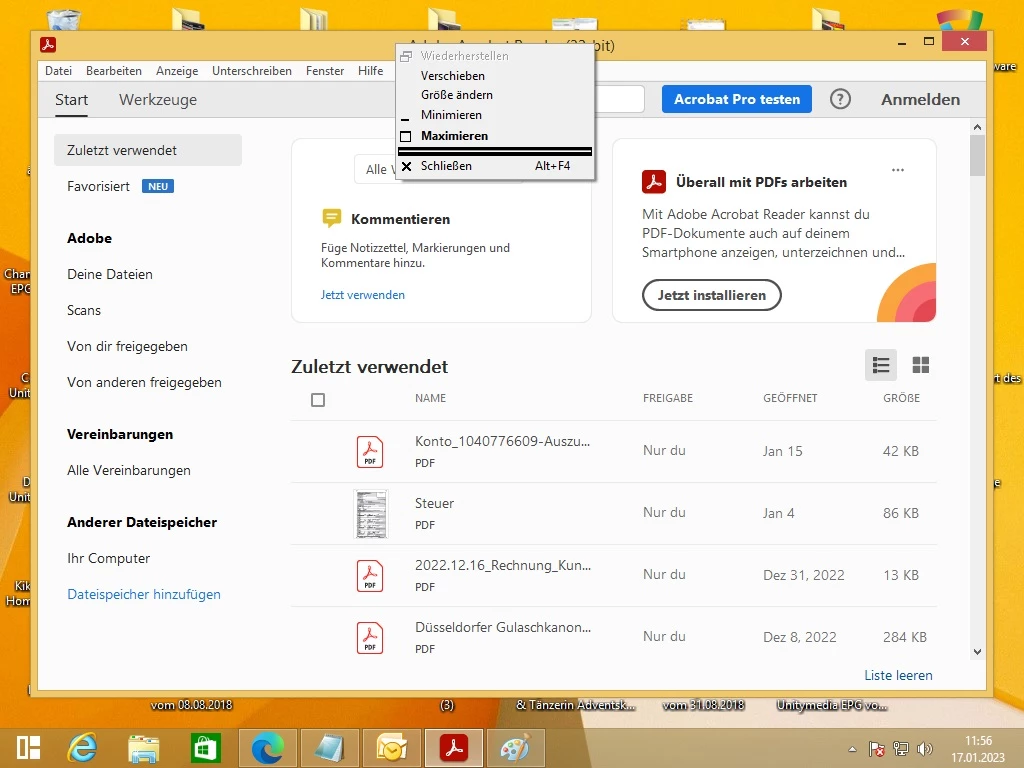Select Zuletzt verwendet in sidebar
The width and height of the screenshot is (1024, 768).
pyautogui.click(x=148, y=150)
